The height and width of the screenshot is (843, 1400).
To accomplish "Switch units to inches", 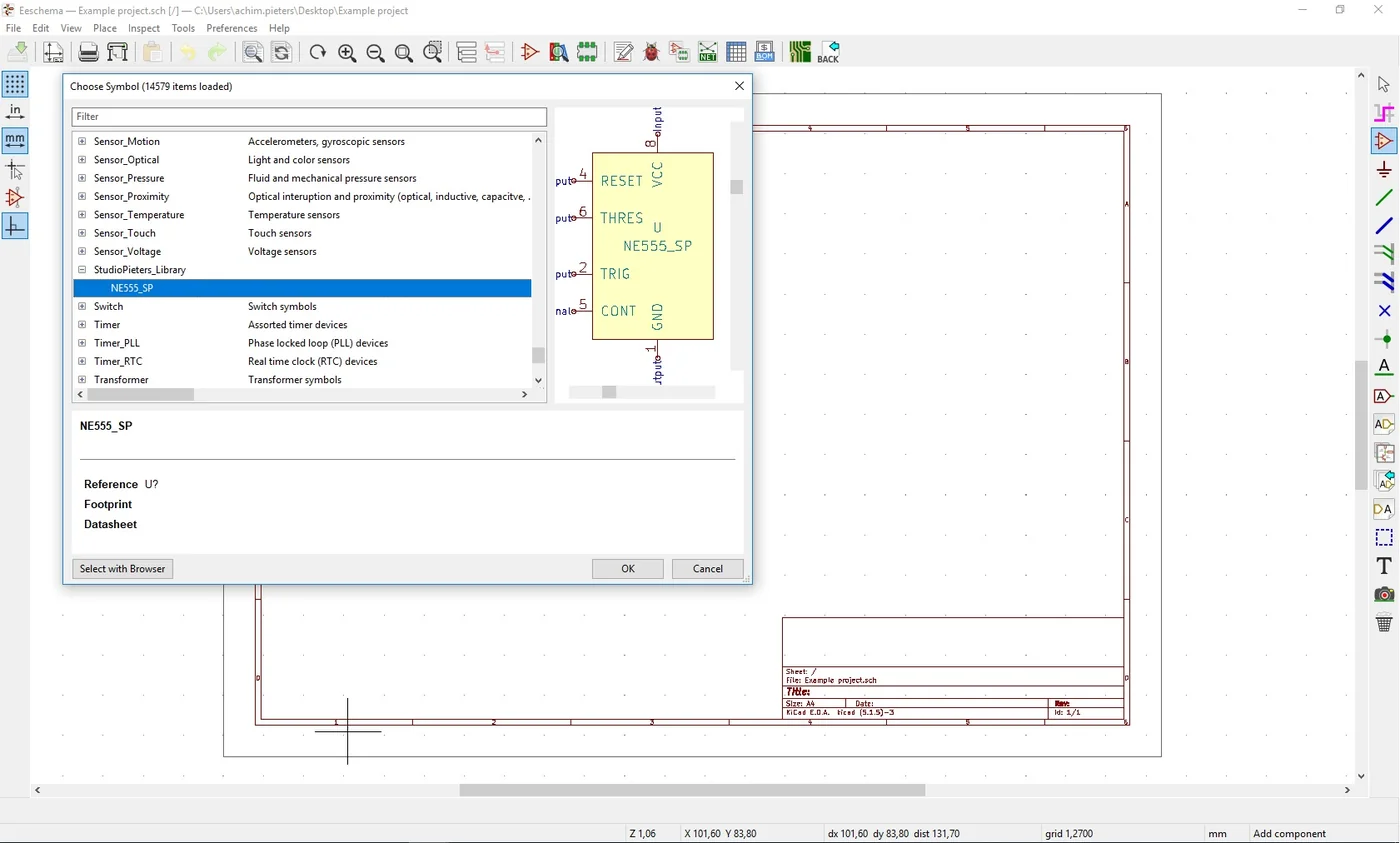I will coord(15,112).
